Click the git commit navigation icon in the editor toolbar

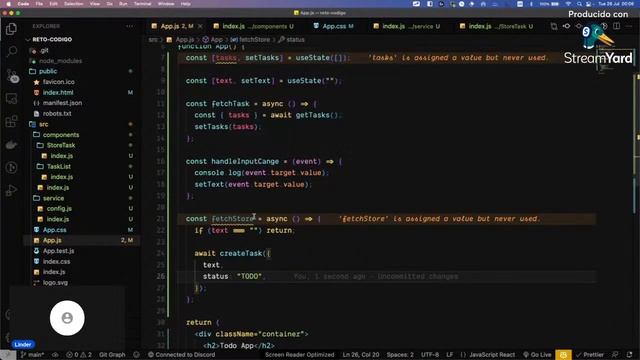click(567, 26)
